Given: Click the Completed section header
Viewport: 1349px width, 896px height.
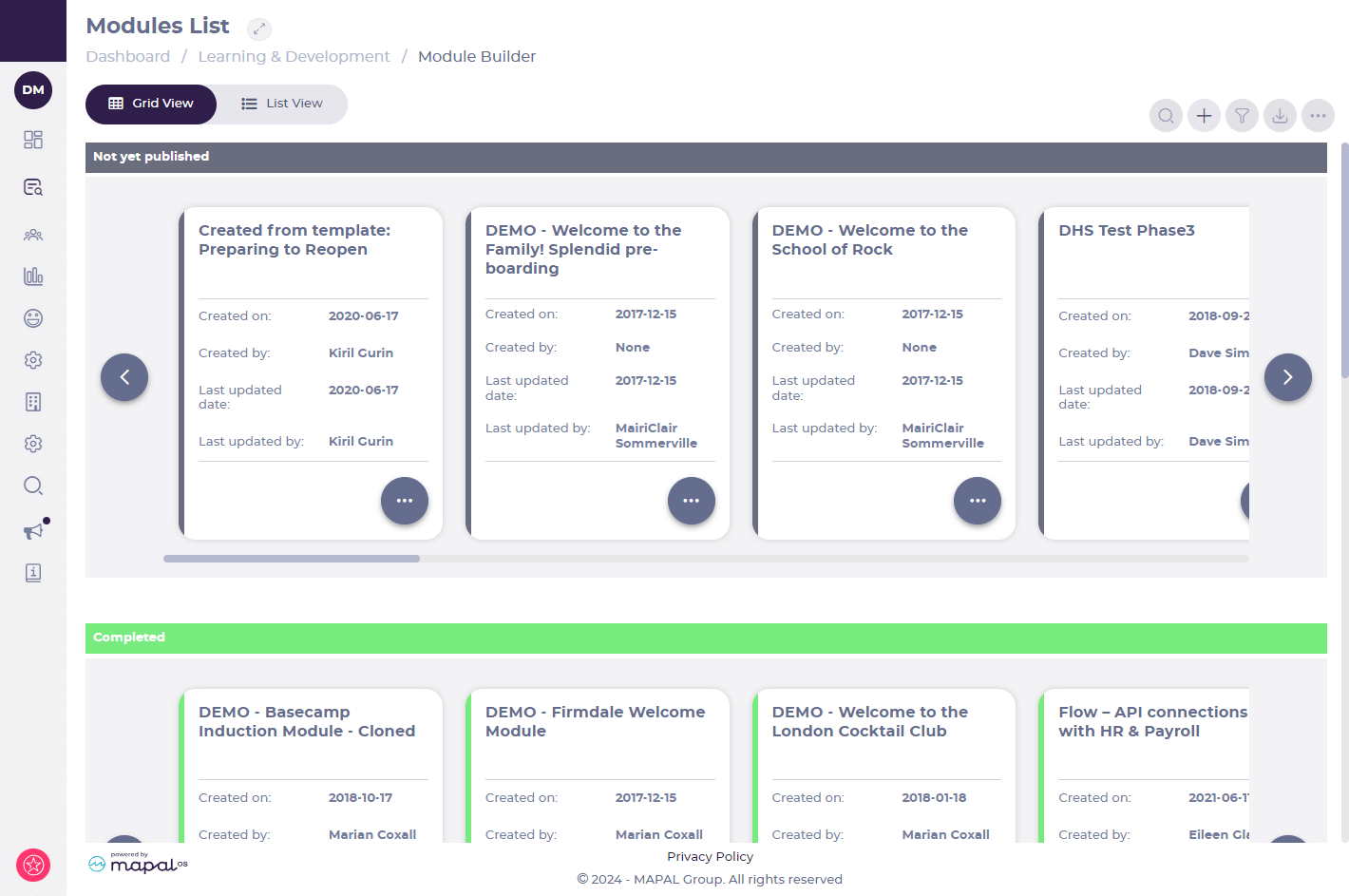Looking at the screenshot, I should pos(706,639).
